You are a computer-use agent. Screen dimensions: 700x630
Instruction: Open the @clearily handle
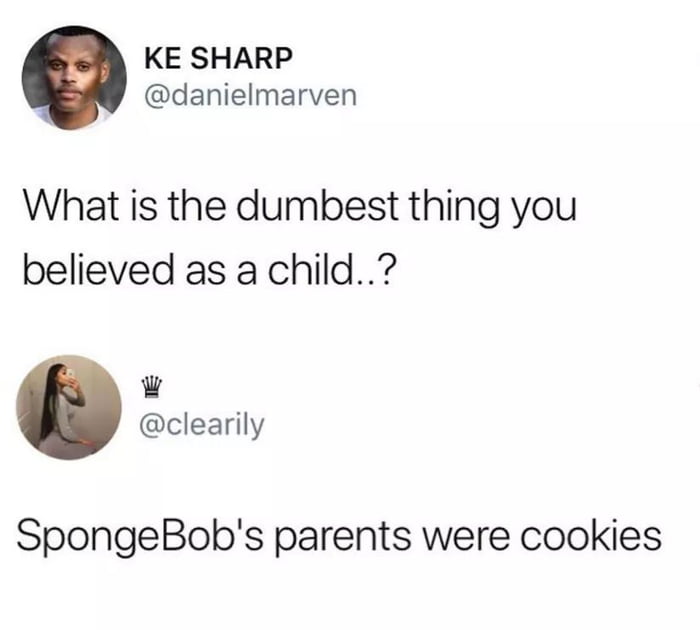(202, 425)
